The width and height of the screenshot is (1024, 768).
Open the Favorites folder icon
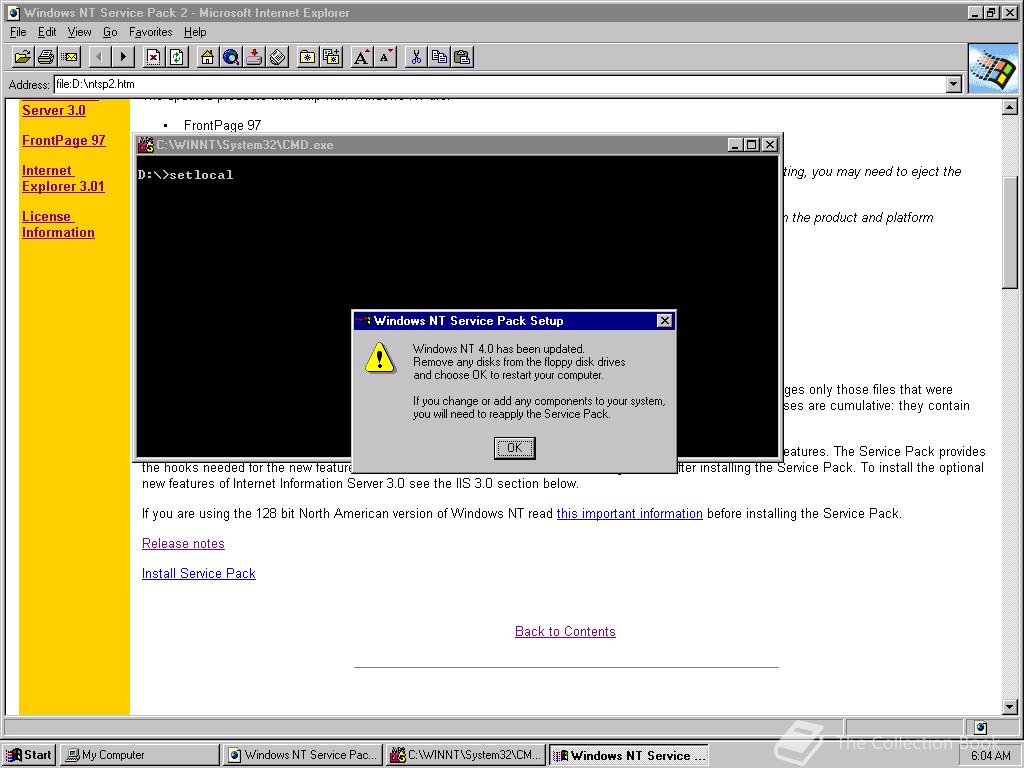(308, 57)
